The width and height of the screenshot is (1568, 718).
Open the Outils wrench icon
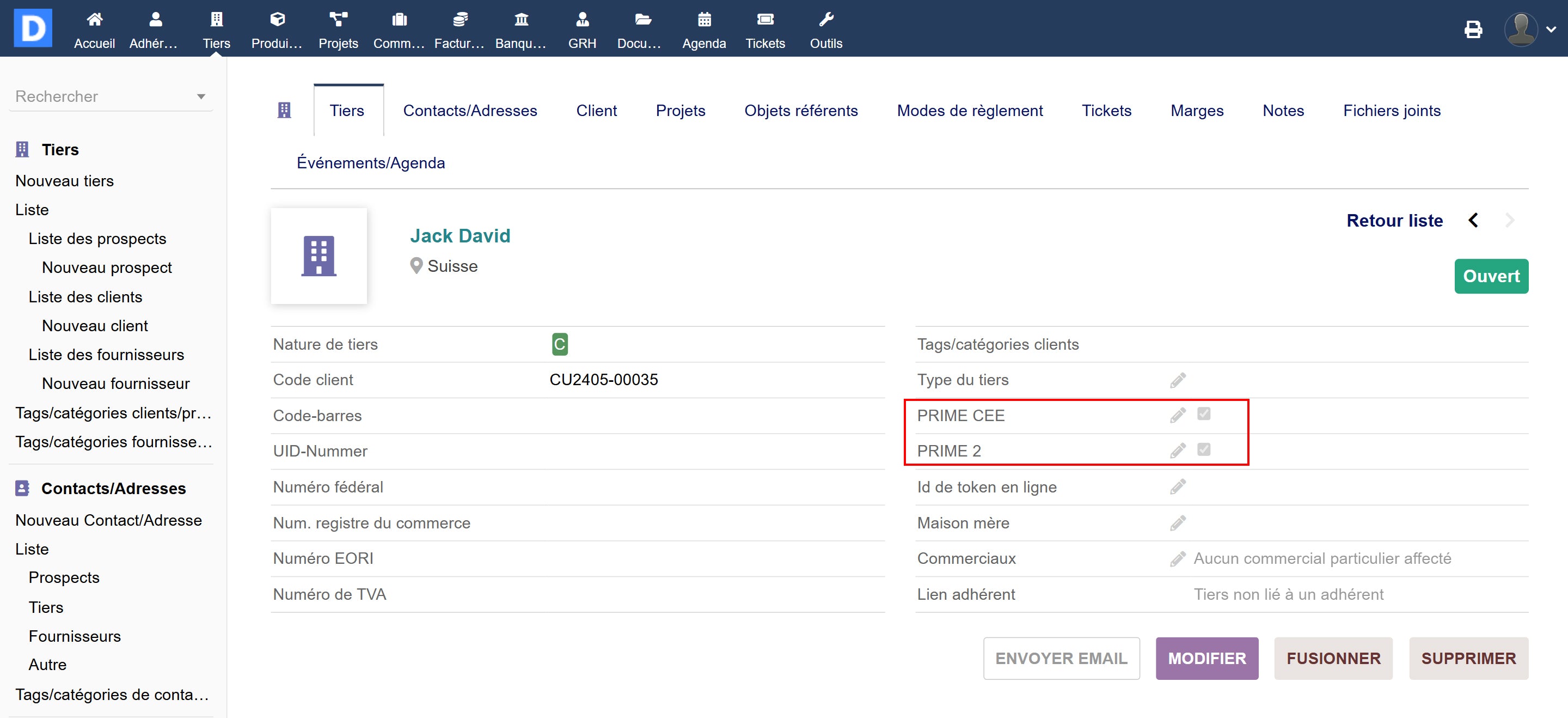825,20
